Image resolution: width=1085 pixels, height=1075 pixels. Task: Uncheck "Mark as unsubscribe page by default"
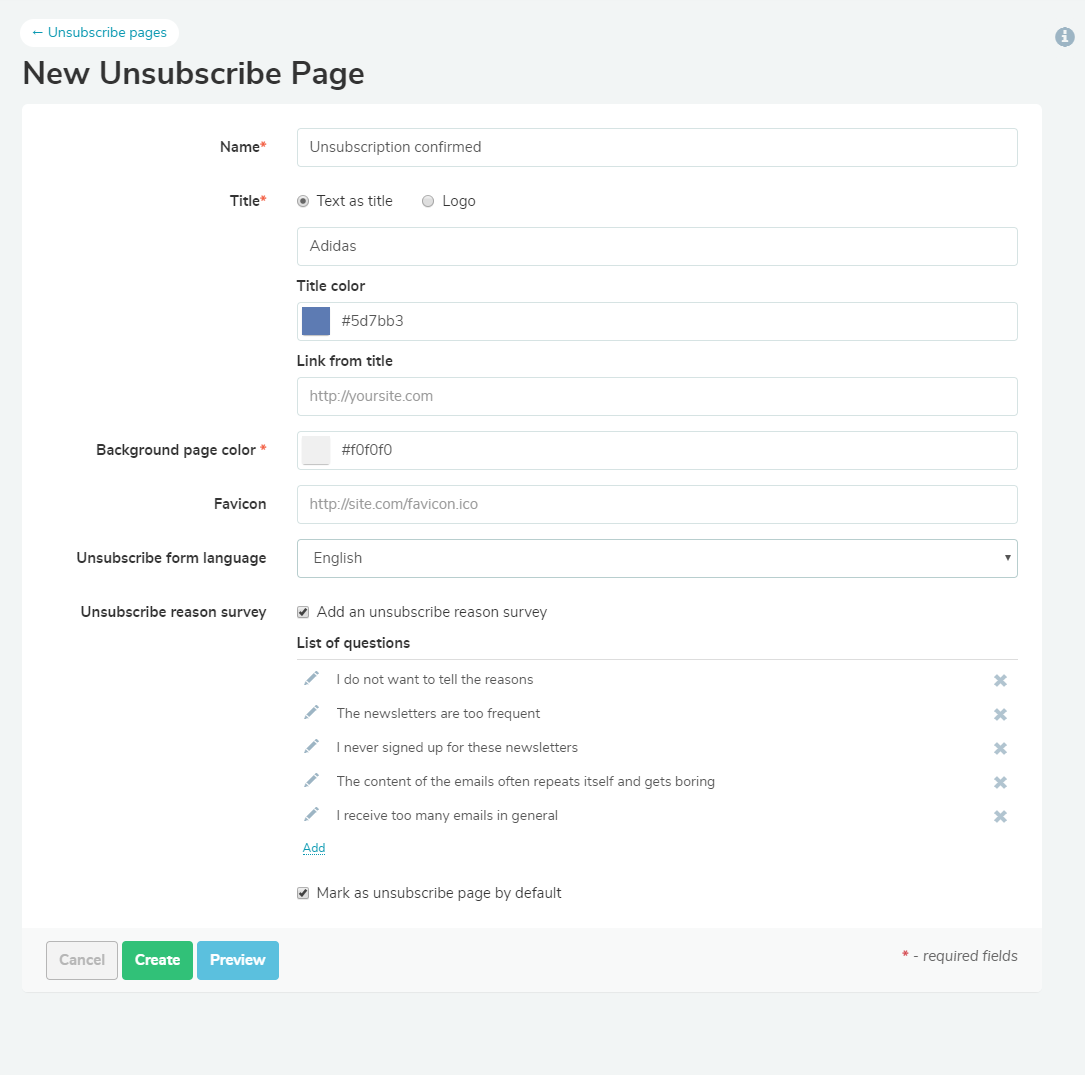pyautogui.click(x=303, y=892)
